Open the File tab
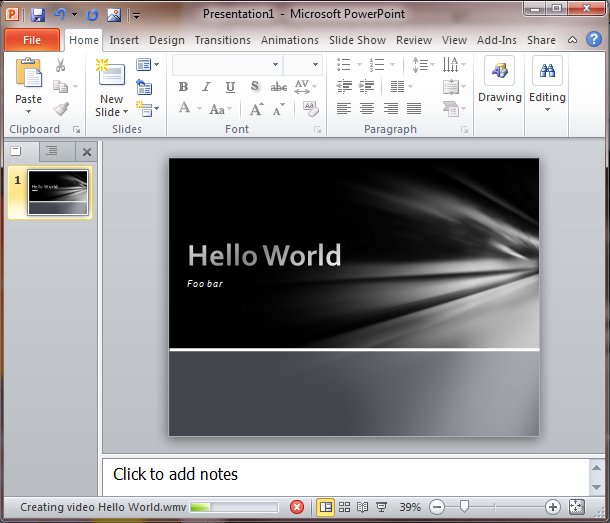 (x=31, y=40)
